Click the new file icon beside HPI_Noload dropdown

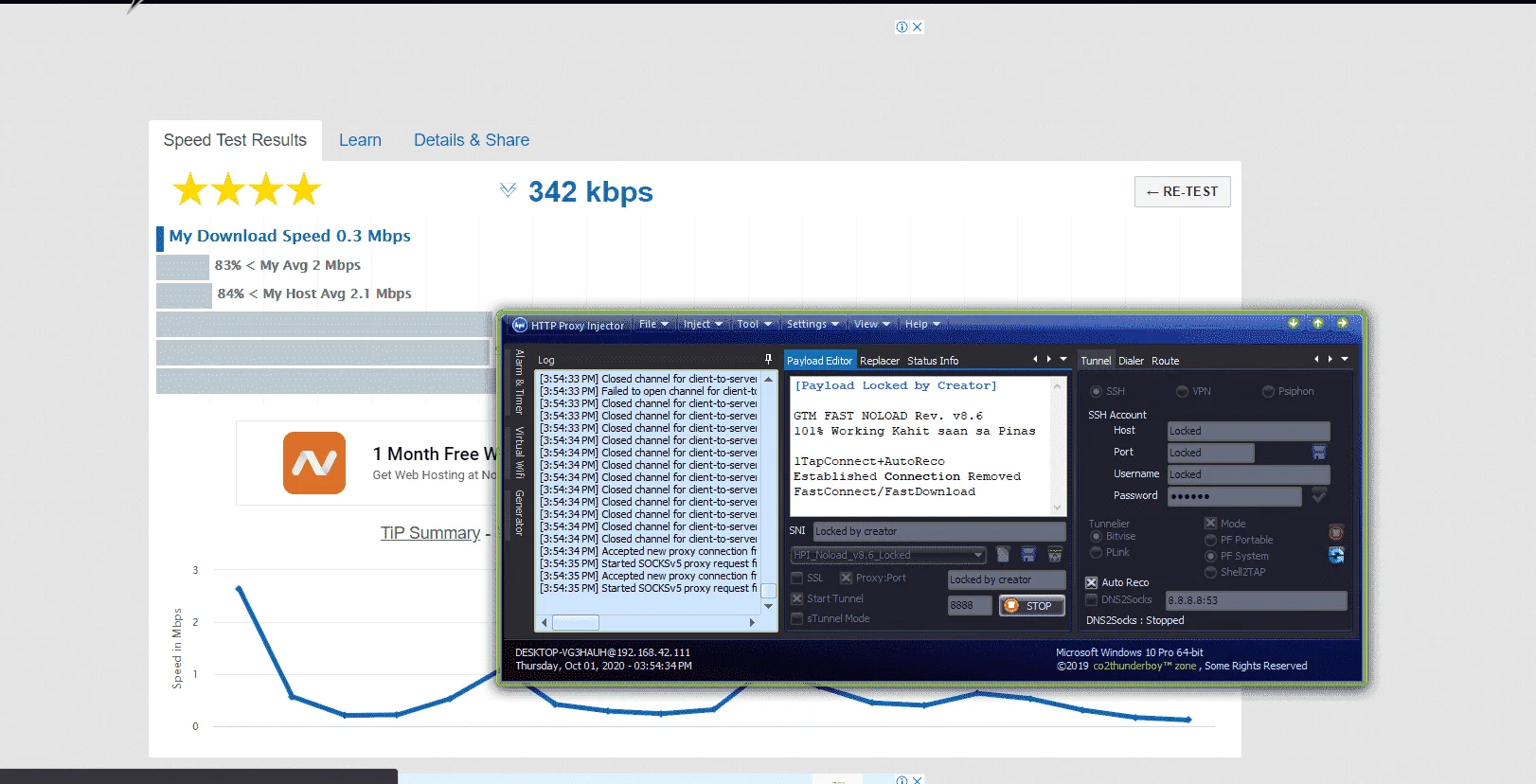(1004, 555)
